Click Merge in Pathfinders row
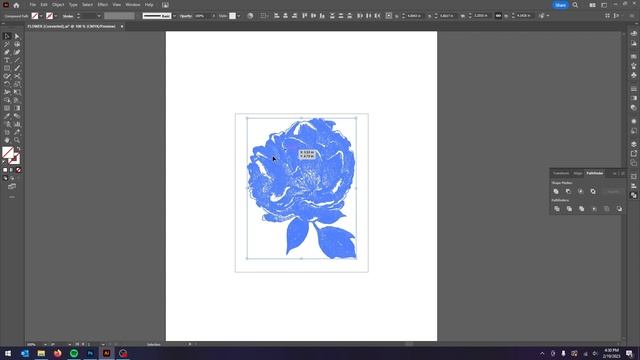 581,209
